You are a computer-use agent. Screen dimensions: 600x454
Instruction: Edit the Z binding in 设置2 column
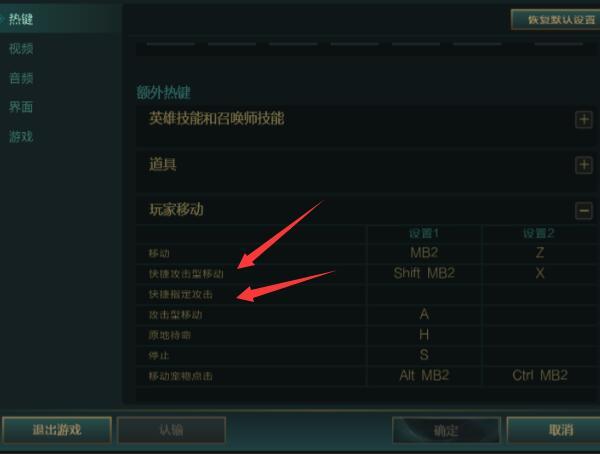point(540,253)
